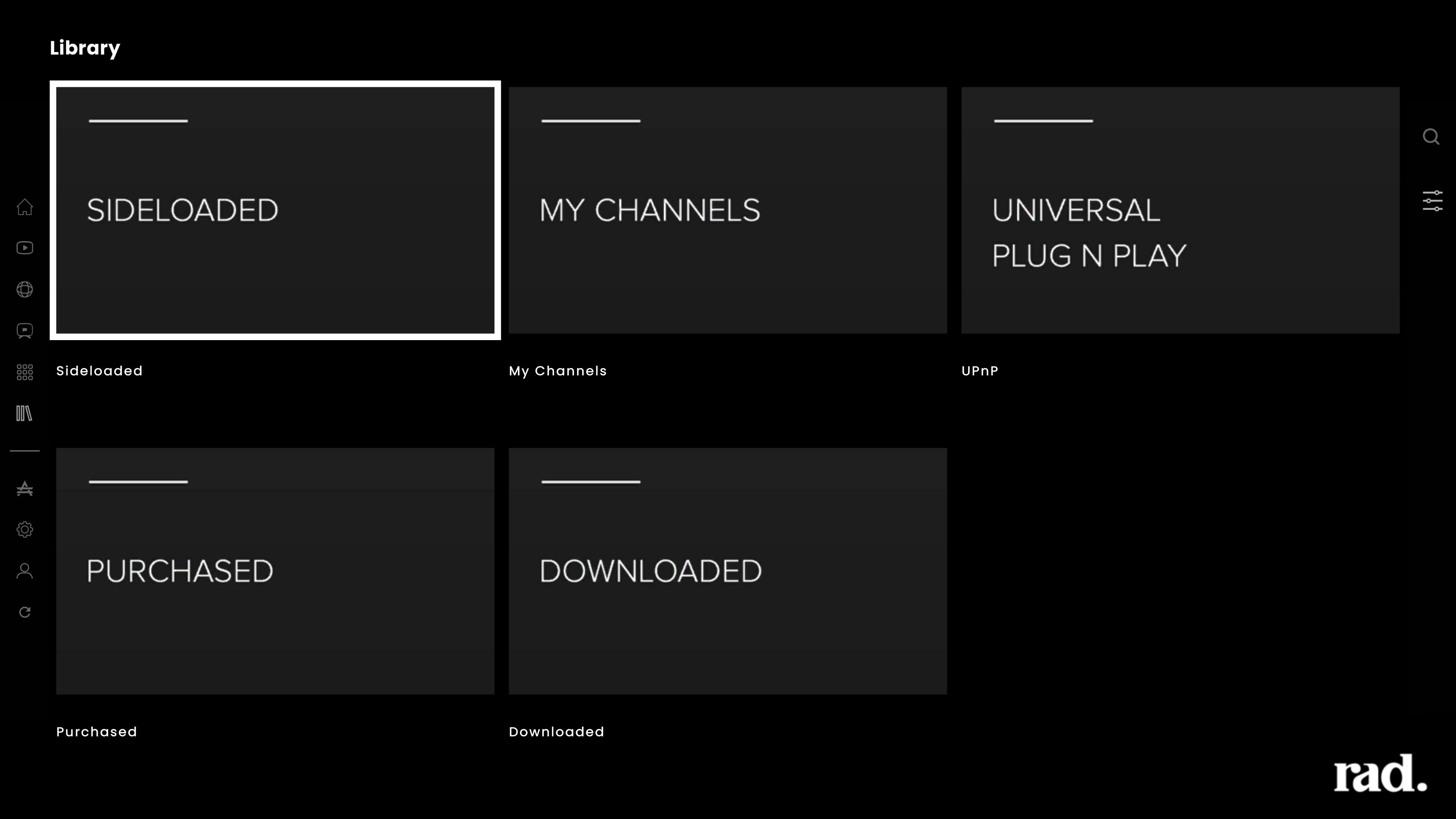This screenshot has width=1456, height=819.
Task: Open the PURCHASED library tile
Action: 275,571
